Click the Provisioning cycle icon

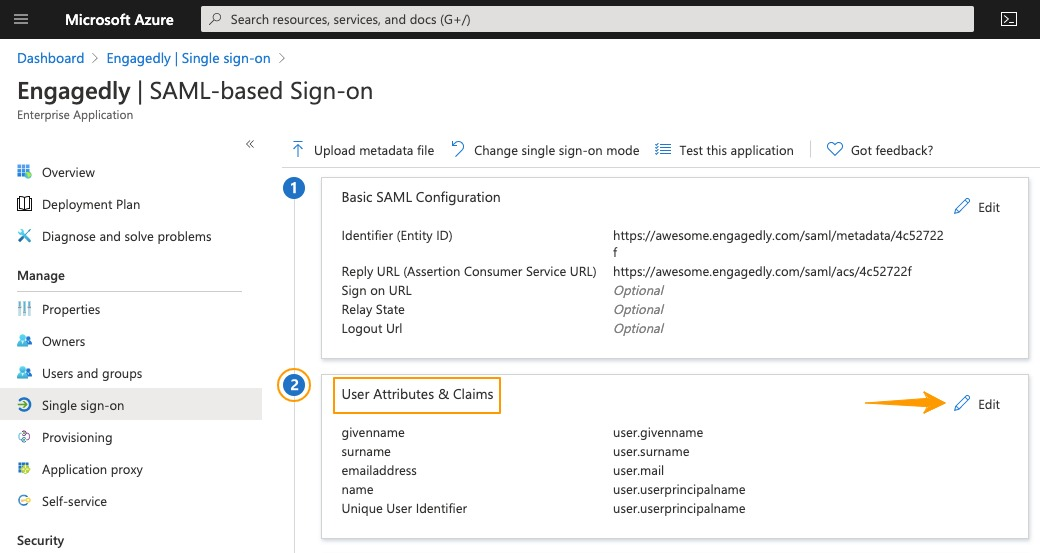(25, 436)
